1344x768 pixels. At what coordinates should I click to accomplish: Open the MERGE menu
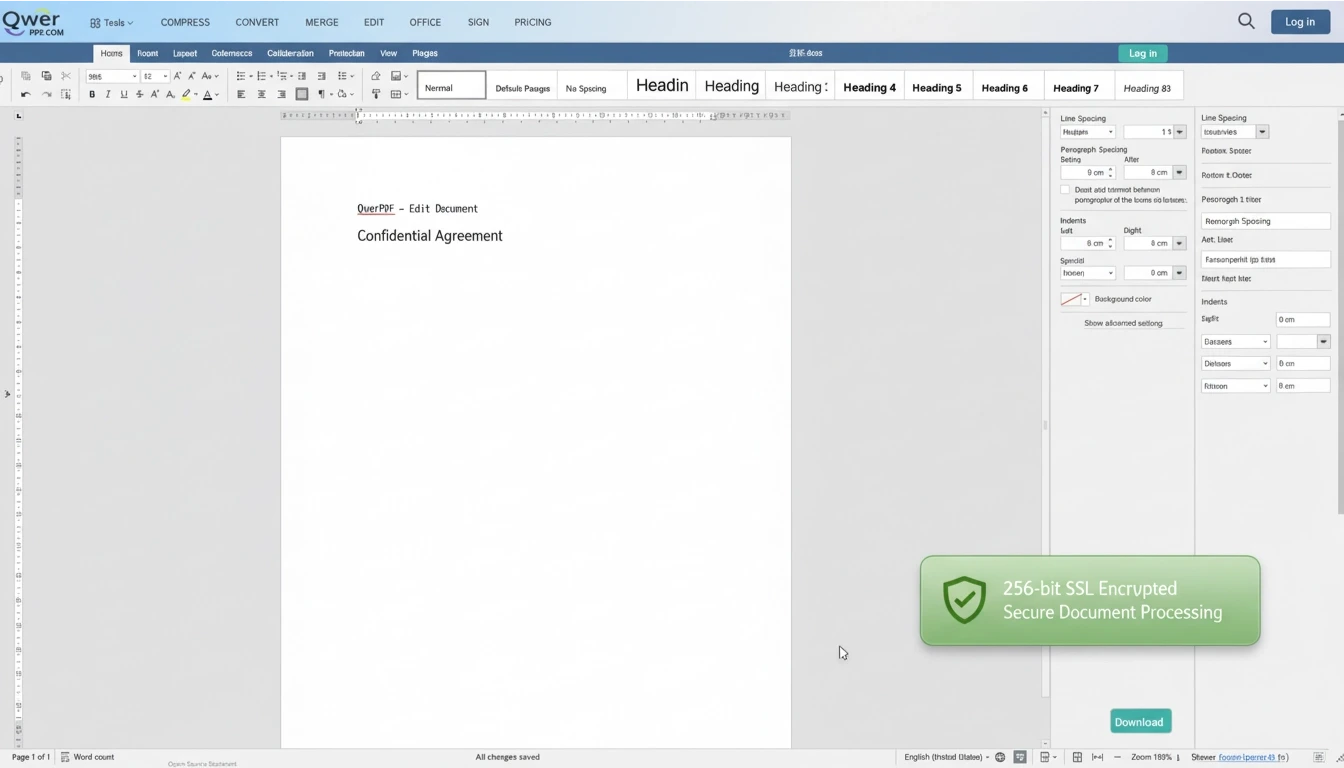321,22
